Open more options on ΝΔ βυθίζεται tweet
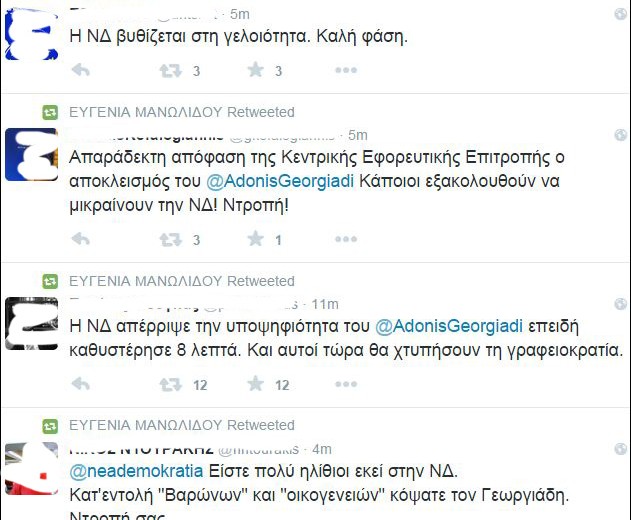Image resolution: width=631 pixels, height=520 pixels. pos(345,71)
